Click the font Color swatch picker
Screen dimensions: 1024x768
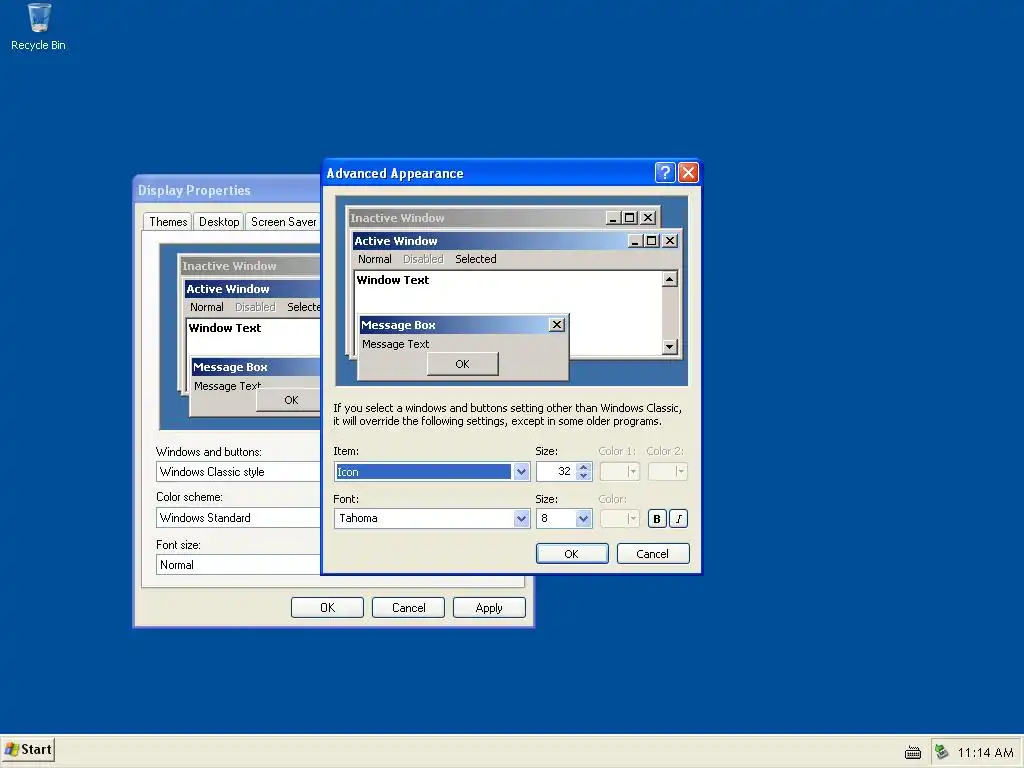[619, 519]
